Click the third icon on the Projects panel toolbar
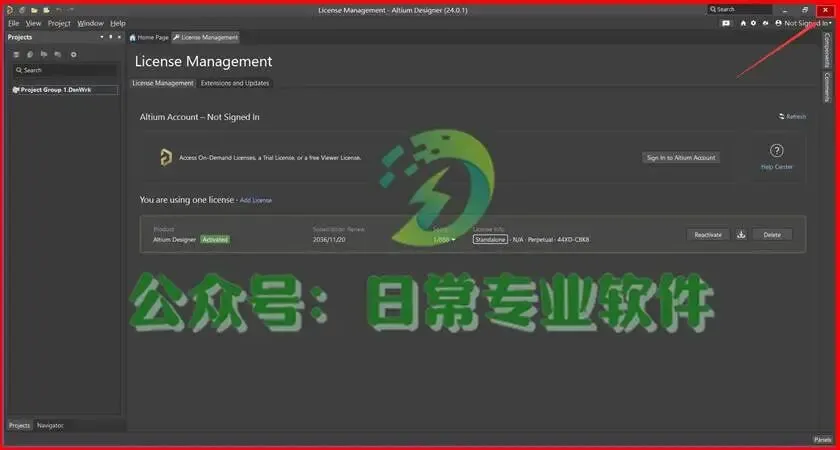This screenshot has width=840, height=450. click(x=44, y=54)
